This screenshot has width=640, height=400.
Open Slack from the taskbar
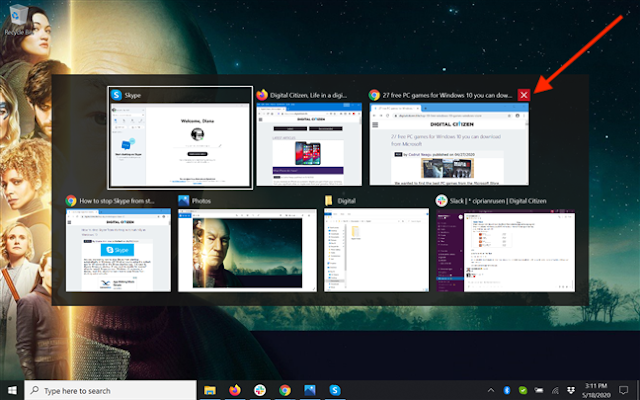coord(260,390)
